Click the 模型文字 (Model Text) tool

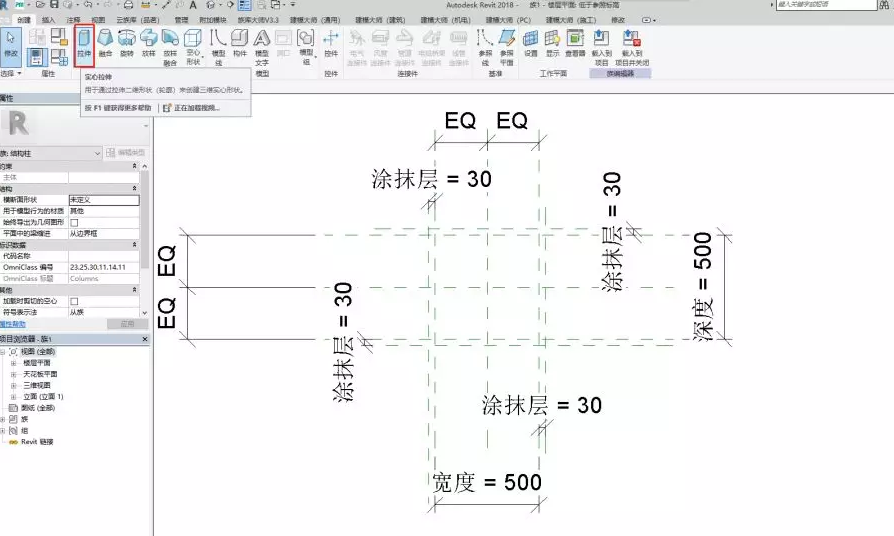[x=262, y=47]
